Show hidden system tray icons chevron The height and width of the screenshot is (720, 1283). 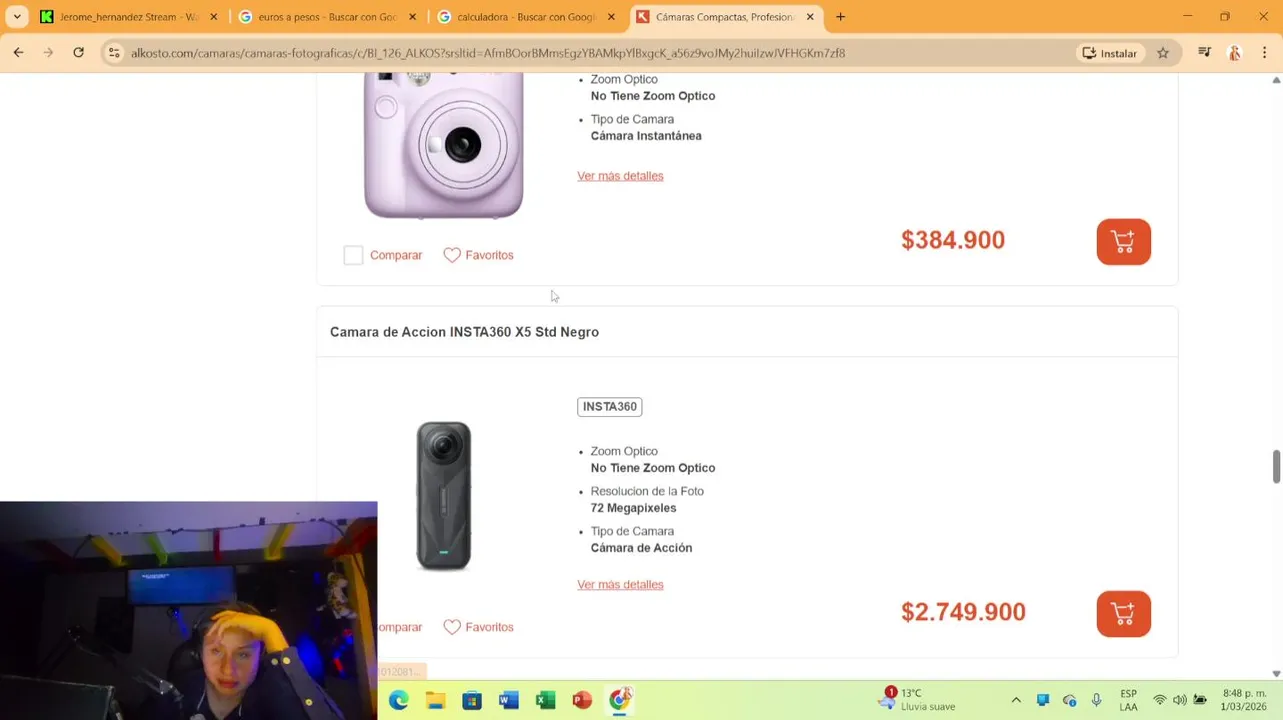(x=1016, y=700)
